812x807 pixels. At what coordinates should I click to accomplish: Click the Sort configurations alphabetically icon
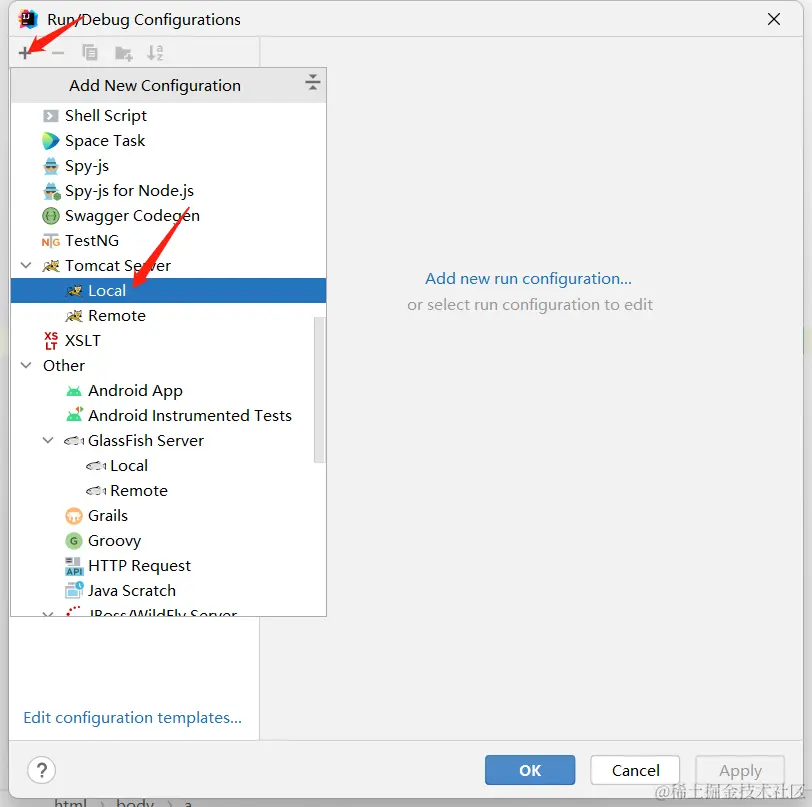155,52
